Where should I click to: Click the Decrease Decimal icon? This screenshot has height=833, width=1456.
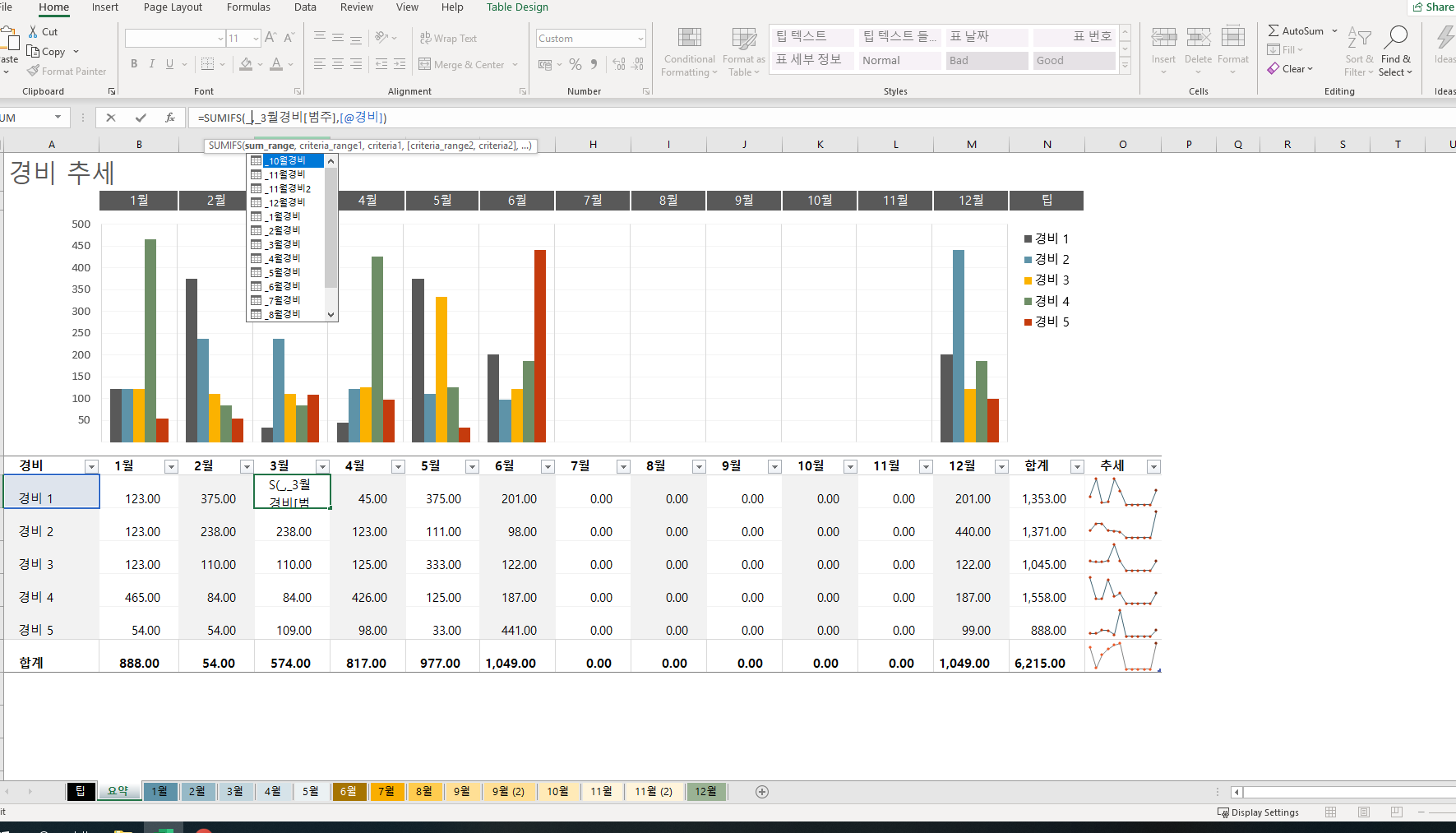[638, 64]
